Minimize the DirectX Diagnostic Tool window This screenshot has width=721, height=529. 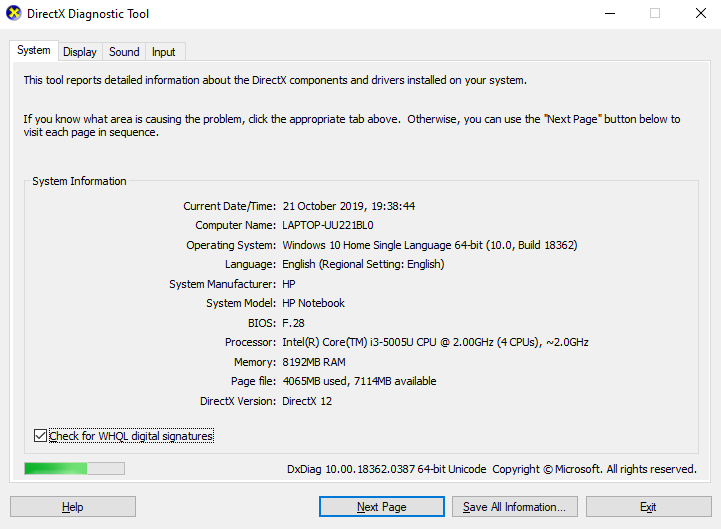click(609, 14)
